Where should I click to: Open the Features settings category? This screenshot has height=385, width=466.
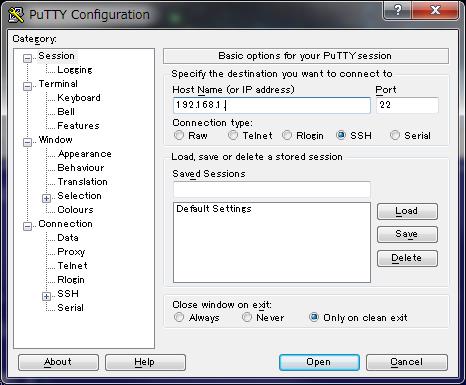click(78, 126)
